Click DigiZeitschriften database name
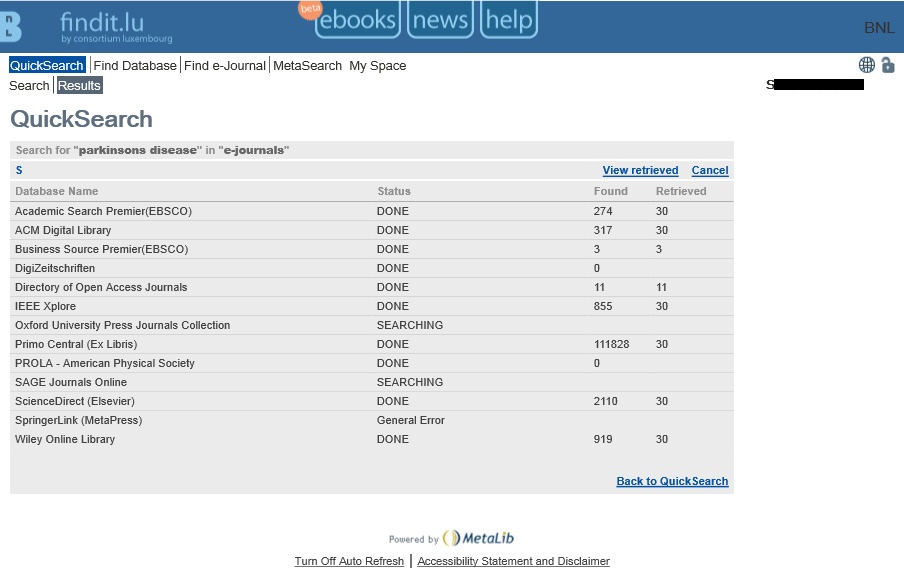Screen dimensions: 904x570 tap(55, 268)
